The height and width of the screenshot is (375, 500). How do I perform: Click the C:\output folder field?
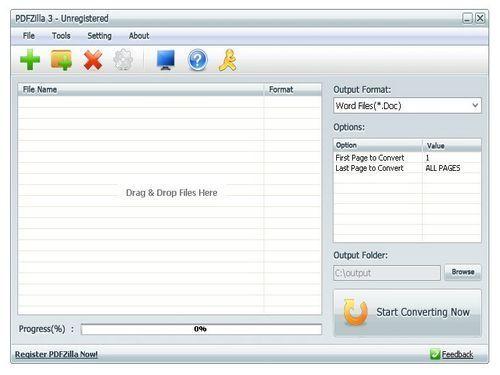click(x=387, y=273)
